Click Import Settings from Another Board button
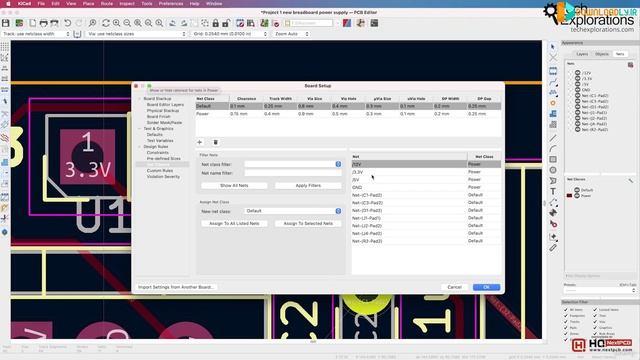 [x=176, y=287]
